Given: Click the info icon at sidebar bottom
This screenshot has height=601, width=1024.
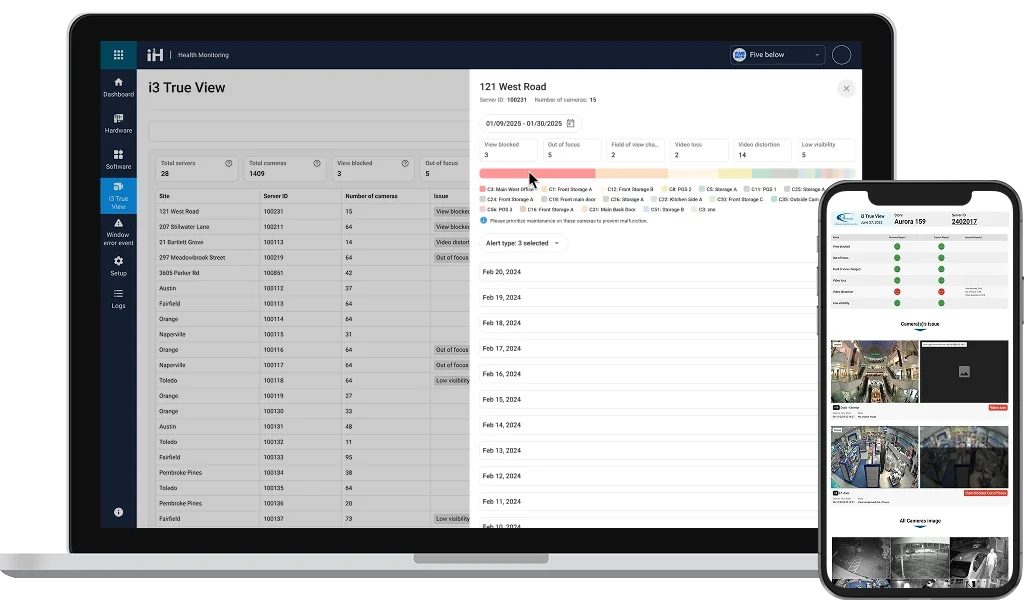Looking at the screenshot, I should tap(118, 512).
